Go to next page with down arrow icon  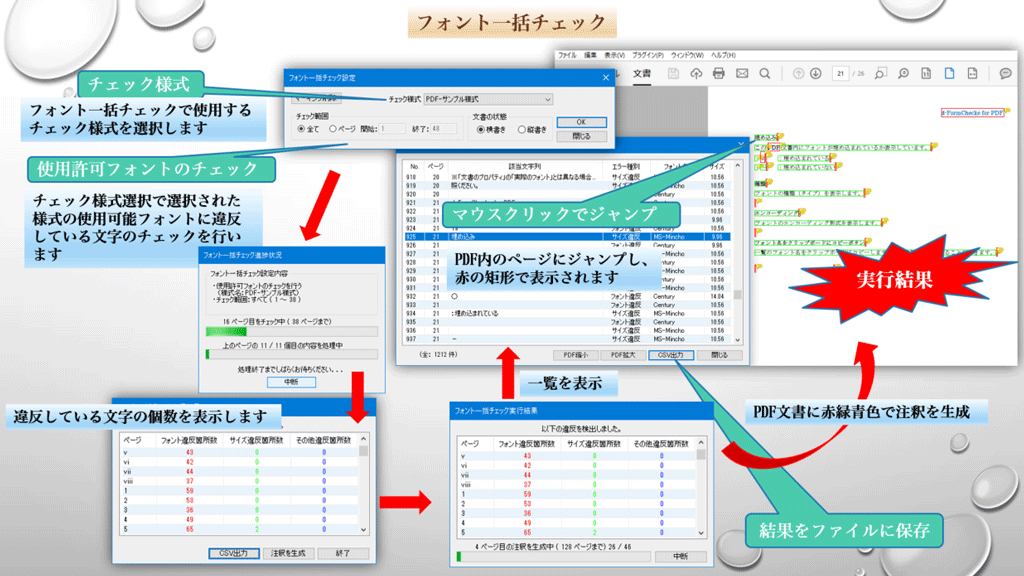pyautogui.click(x=816, y=74)
